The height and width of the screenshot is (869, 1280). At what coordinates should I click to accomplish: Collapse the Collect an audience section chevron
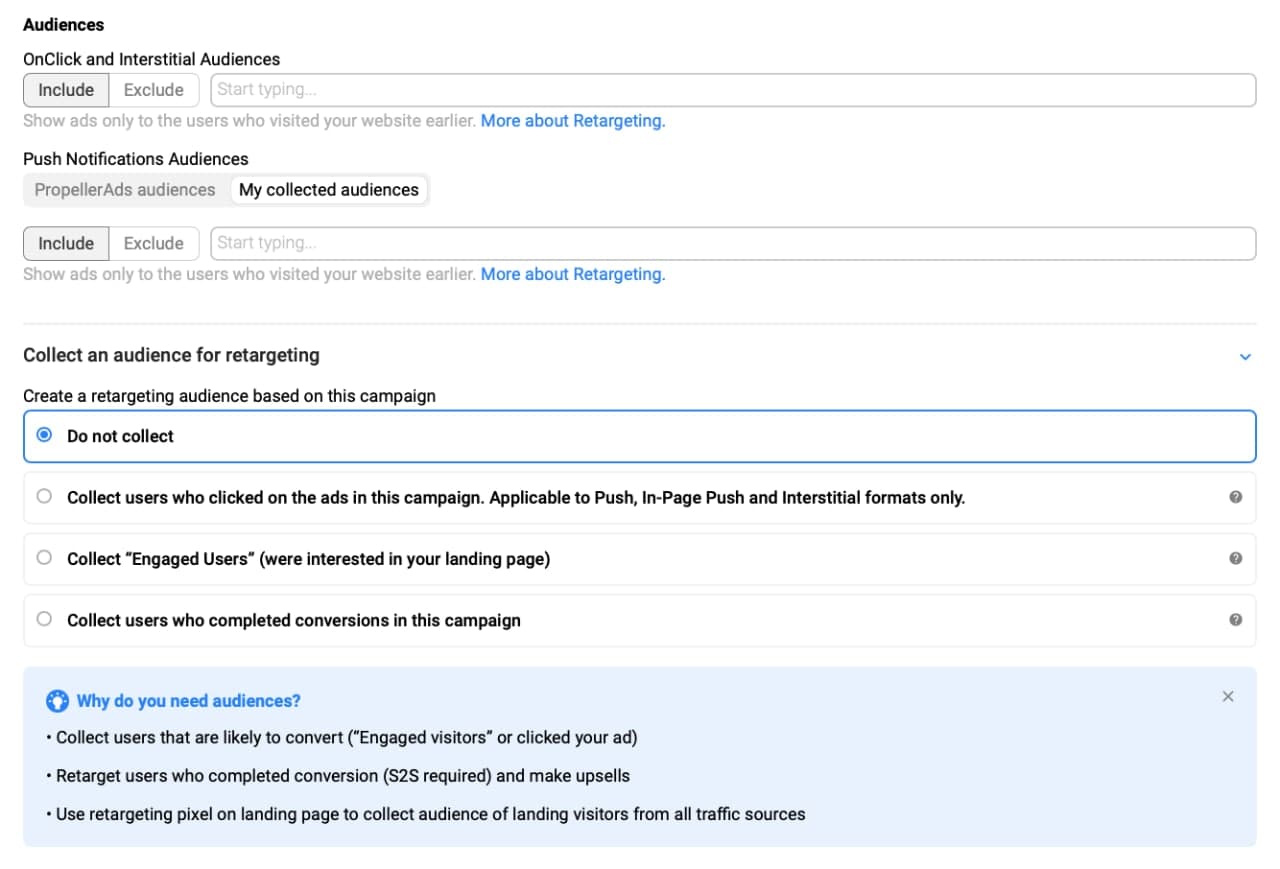1245,357
